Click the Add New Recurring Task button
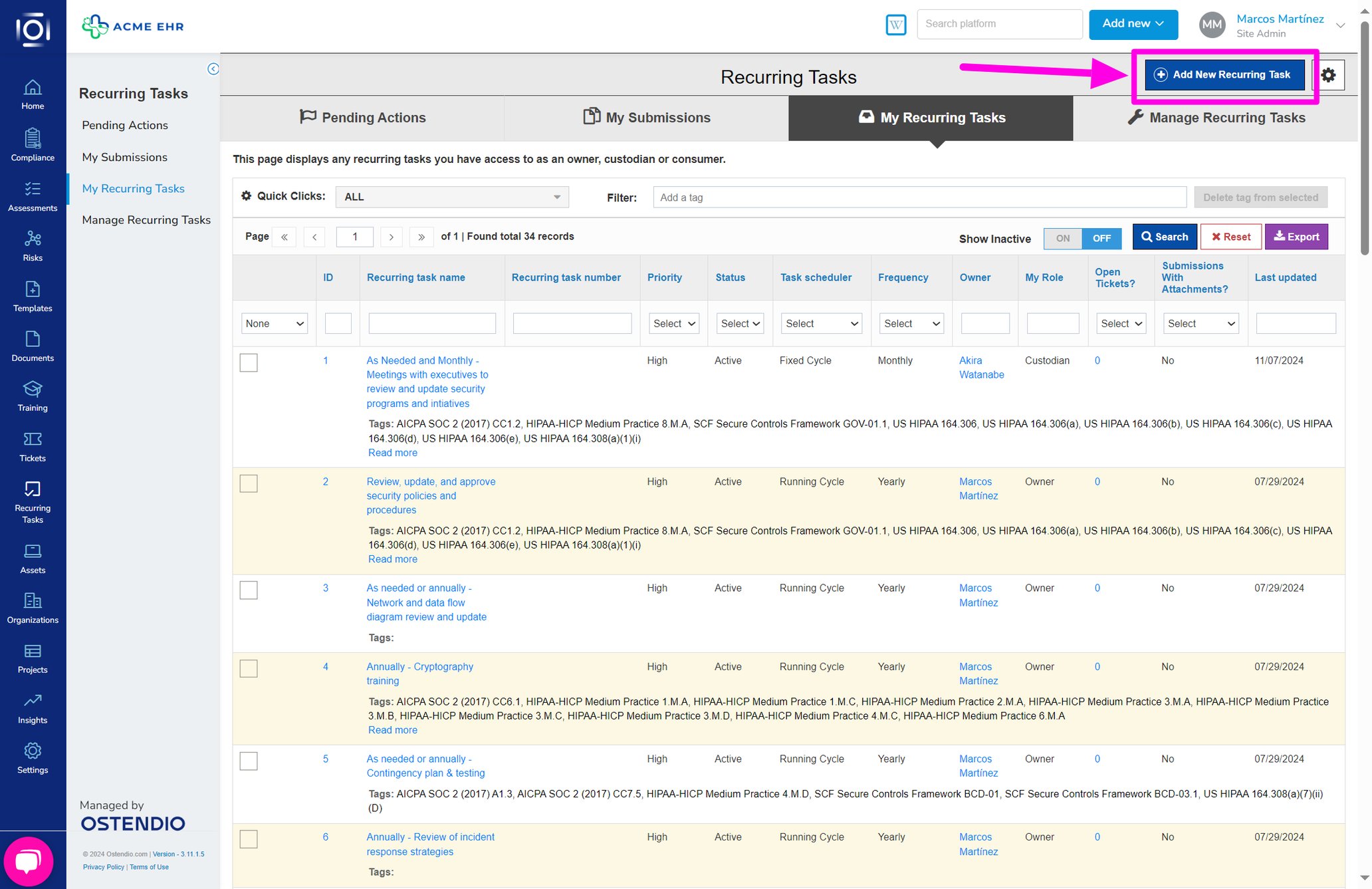This screenshot has height=889, width=1372. 1225,74
